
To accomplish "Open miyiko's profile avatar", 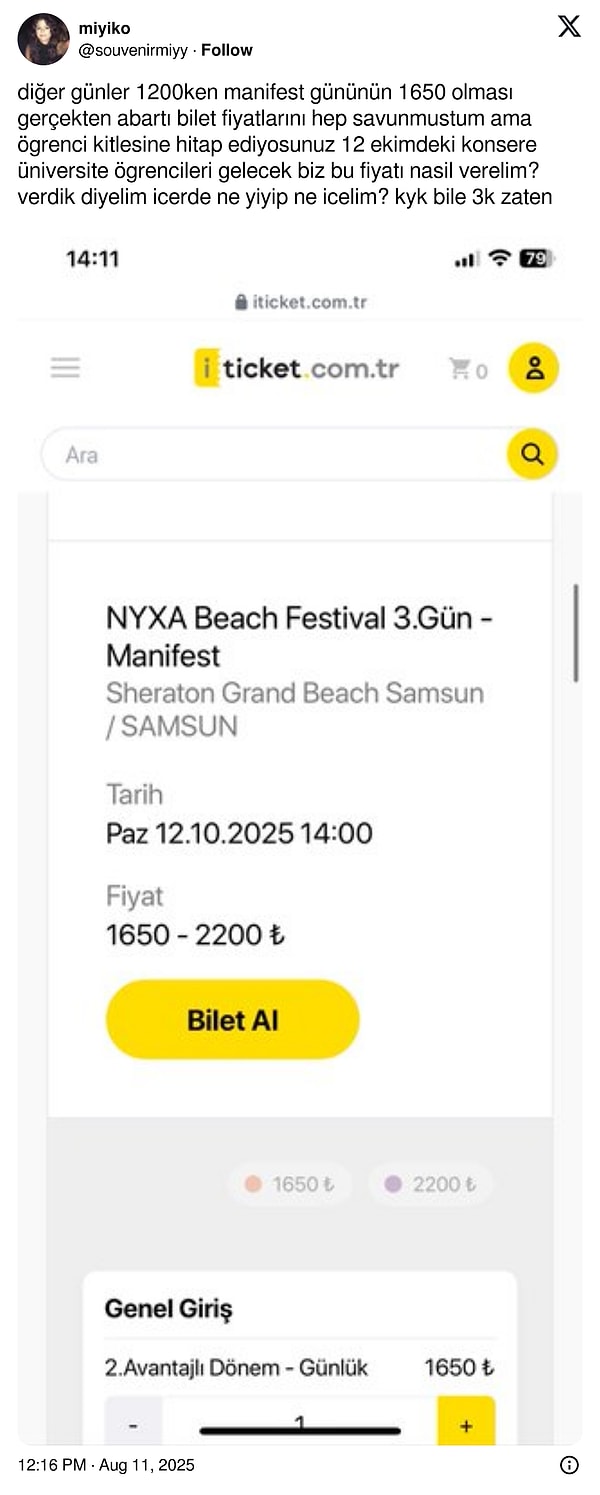I will coord(43,39).
